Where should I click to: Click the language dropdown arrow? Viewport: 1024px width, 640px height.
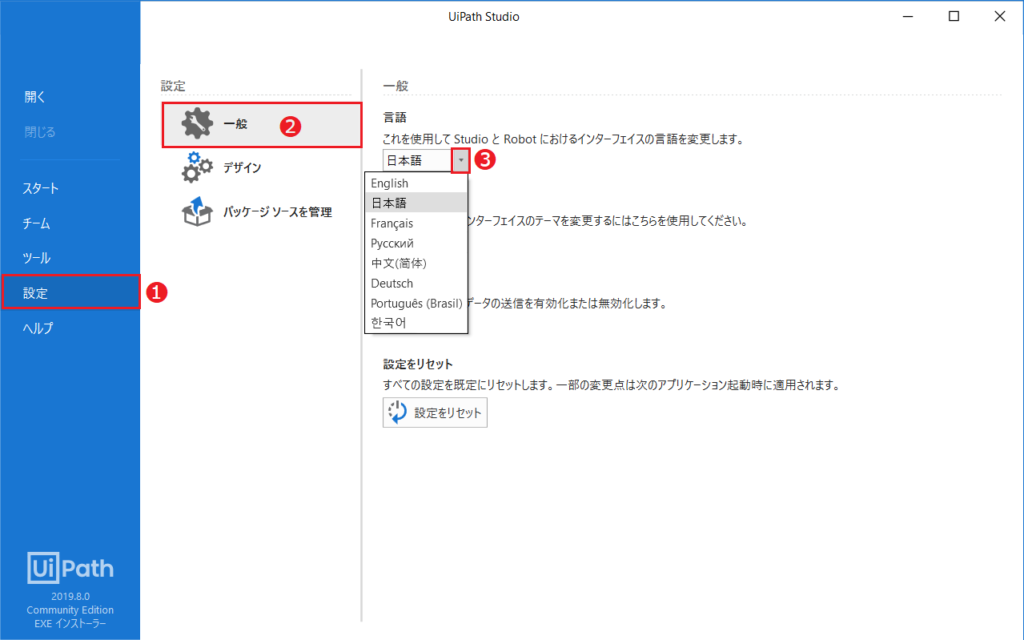point(460,160)
